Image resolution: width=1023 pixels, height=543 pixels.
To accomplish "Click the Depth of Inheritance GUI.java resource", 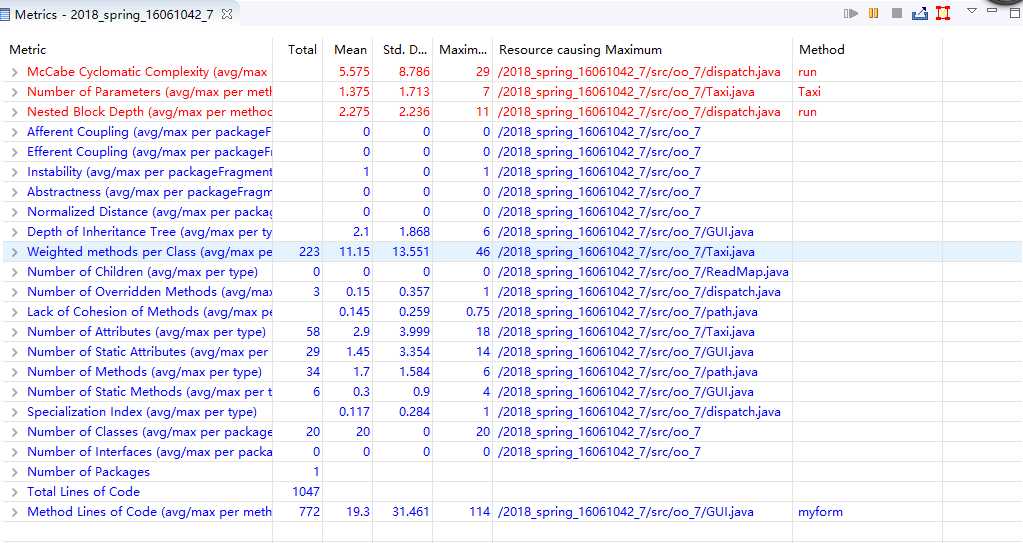I will pos(626,232).
